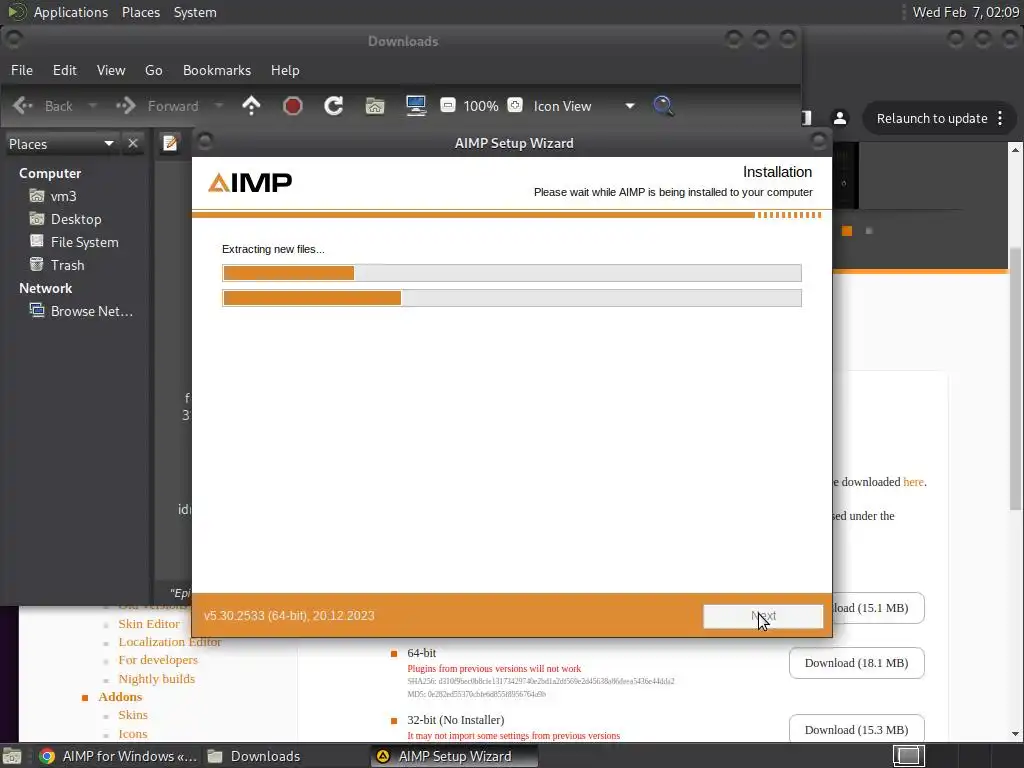Click the AIMP logo in the setup wizard
The width and height of the screenshot is (1024, 768).
(x=250, y=182)
